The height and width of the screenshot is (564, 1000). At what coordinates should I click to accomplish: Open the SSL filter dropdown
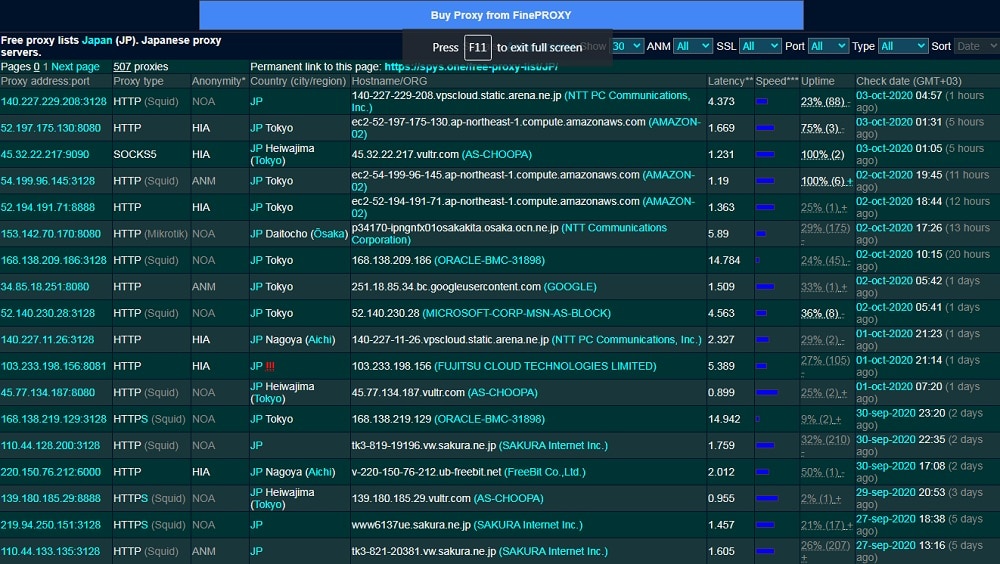pos(760,46)
